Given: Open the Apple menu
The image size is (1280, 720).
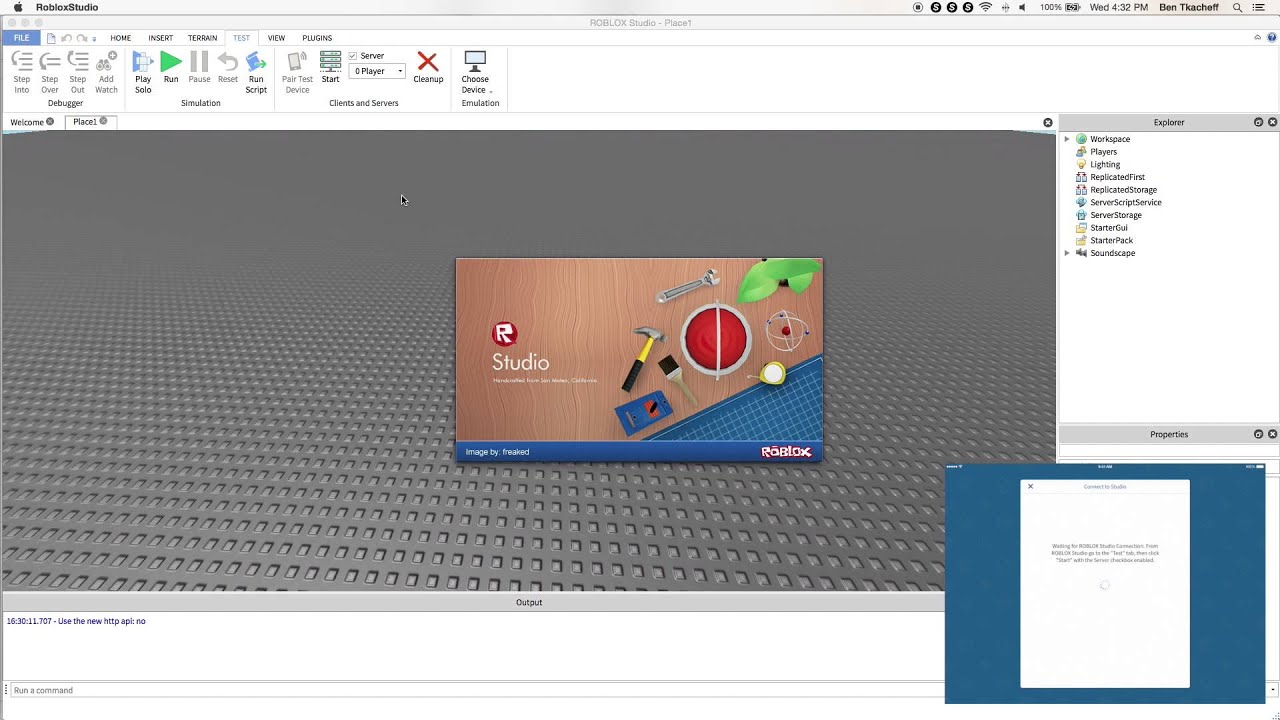Looking at the screenshot, I should (17, 7).
